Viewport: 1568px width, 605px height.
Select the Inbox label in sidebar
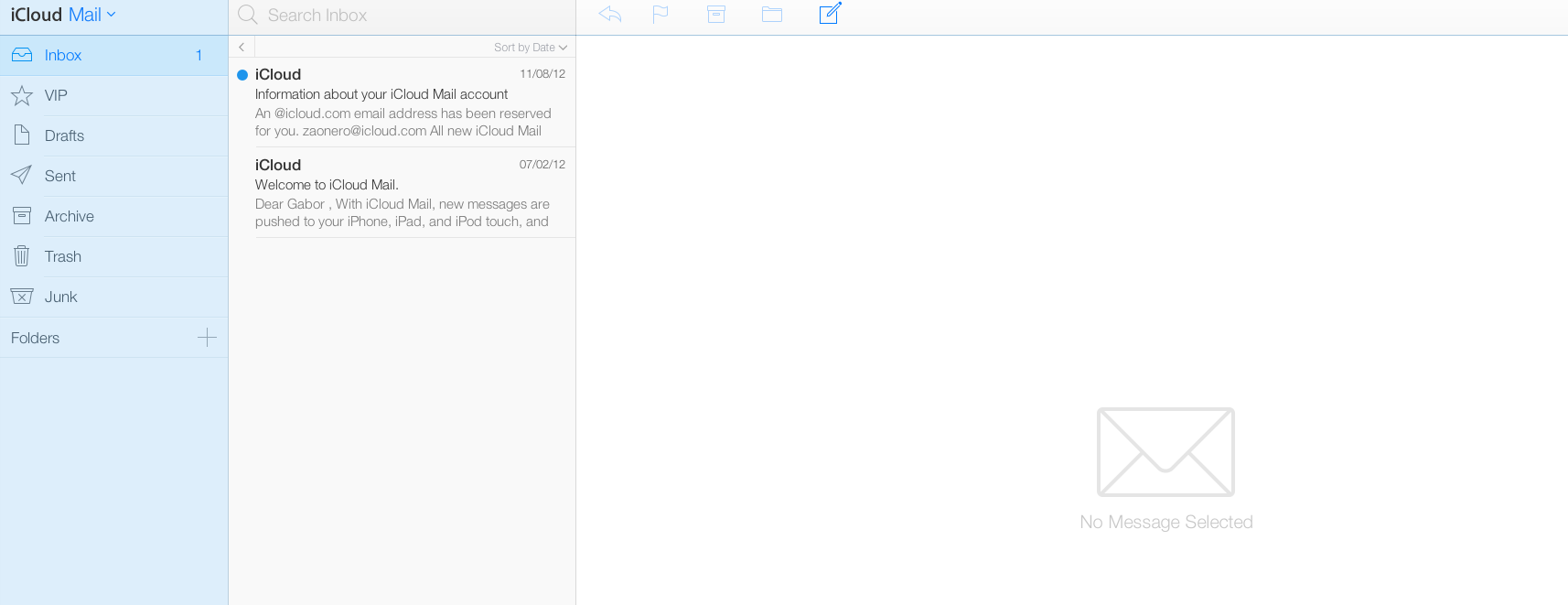(63, 55)
